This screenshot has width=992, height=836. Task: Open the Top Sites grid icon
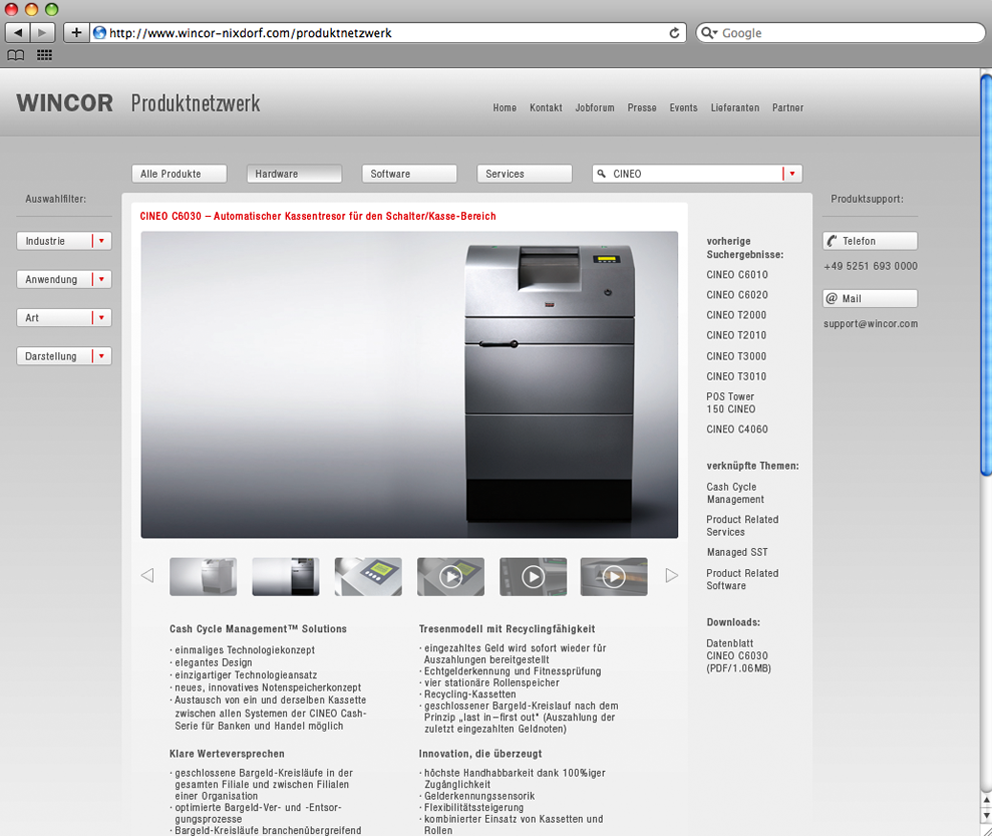tap(44, 55)
